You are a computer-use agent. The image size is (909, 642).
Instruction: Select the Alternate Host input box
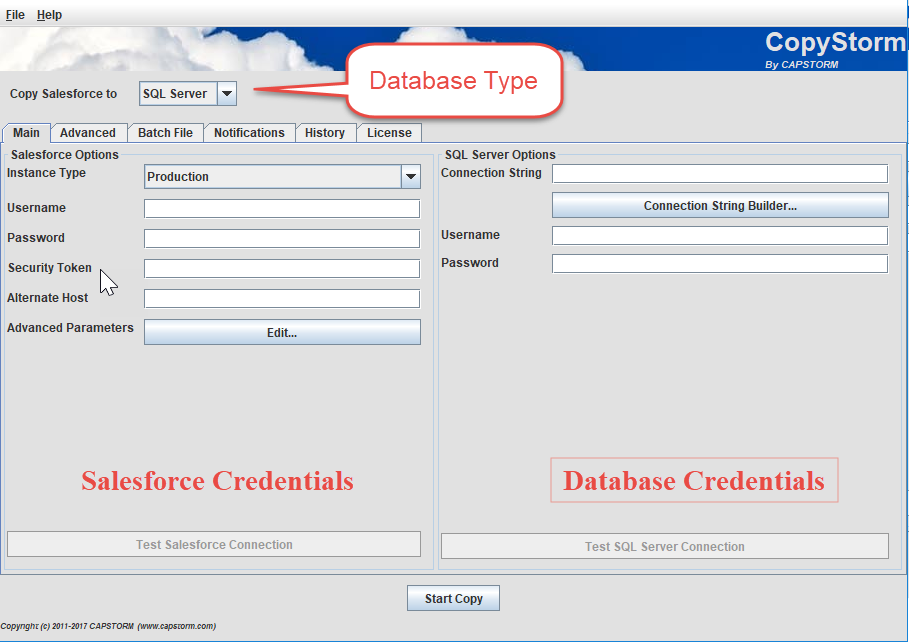(x=282, y=299)
